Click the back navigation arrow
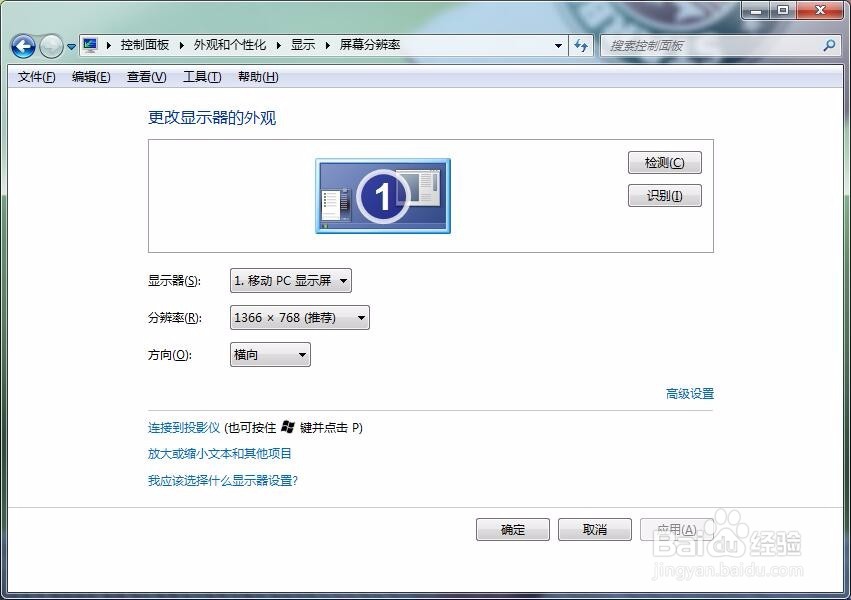Image resolution: width=851 pixels, height=600 pixels. [22, 46]
